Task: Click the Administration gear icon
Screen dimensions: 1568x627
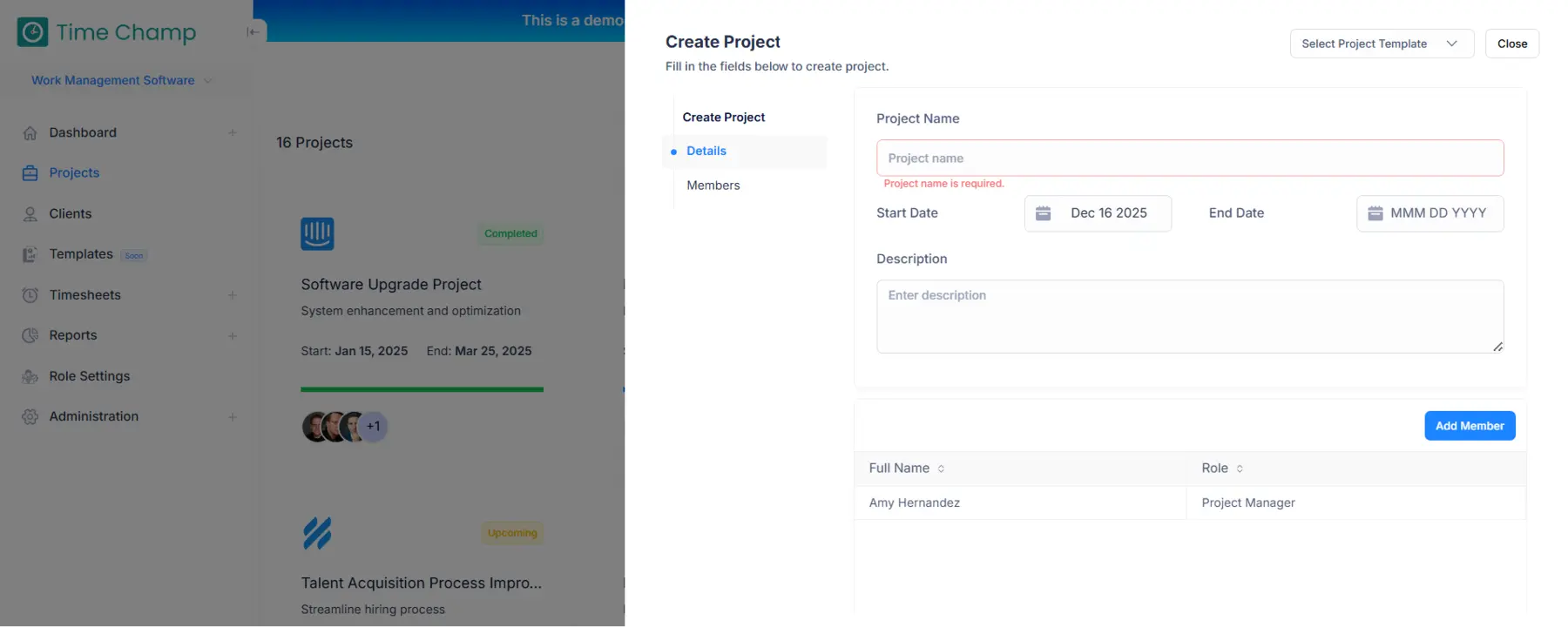Action: click(30, 417)
